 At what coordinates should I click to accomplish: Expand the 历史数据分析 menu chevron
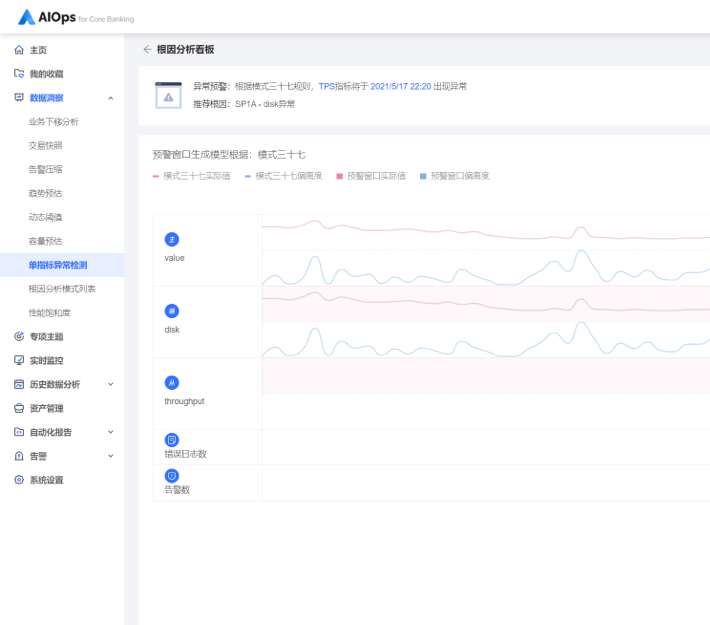click(x=110, y=384)
